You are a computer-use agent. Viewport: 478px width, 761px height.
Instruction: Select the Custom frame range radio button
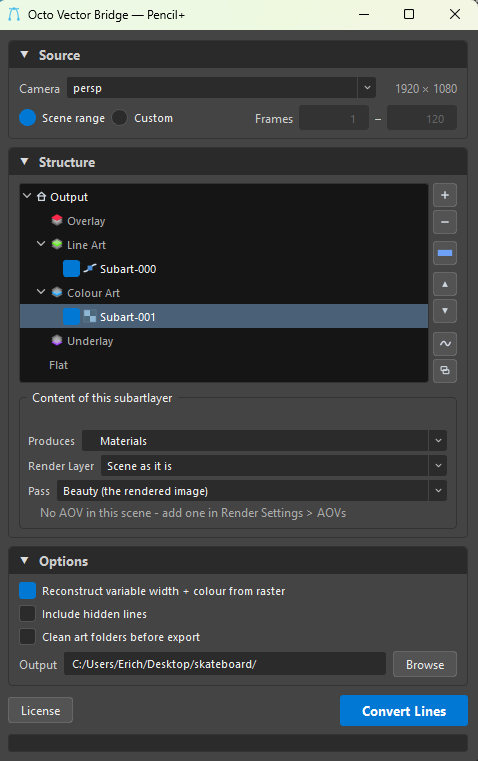(x=119, y=118)
